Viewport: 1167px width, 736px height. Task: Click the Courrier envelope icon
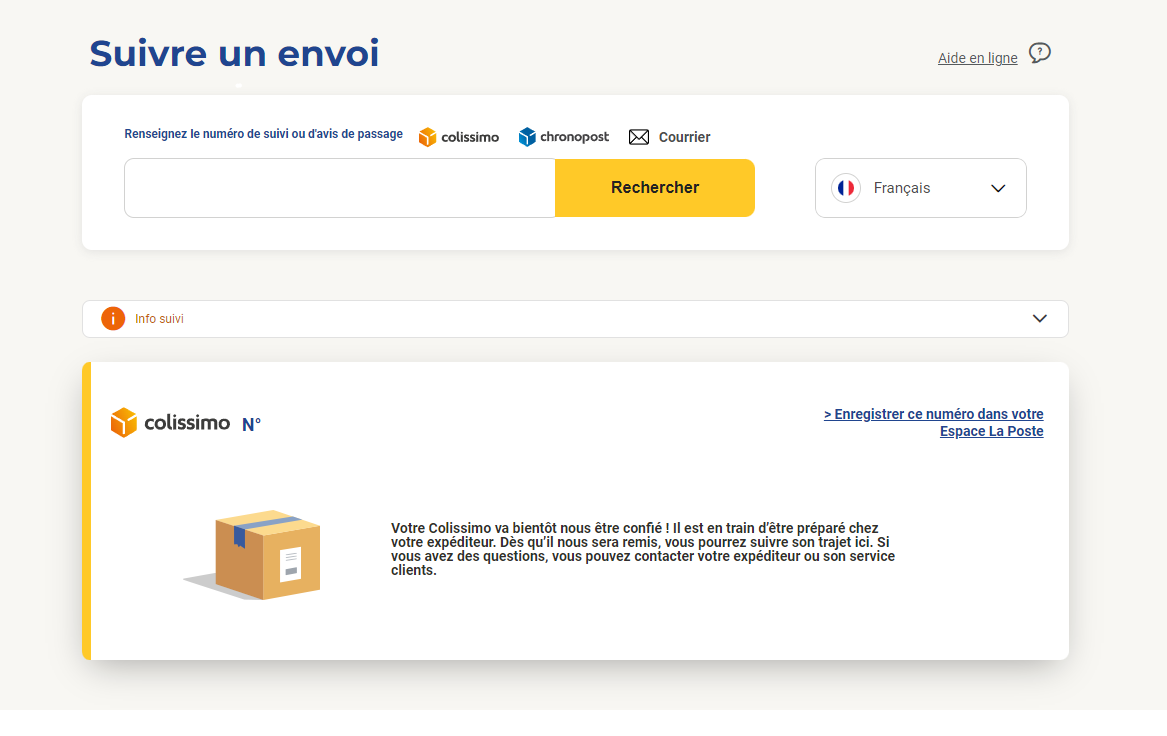pyautogui.click(x=639, y=137)
